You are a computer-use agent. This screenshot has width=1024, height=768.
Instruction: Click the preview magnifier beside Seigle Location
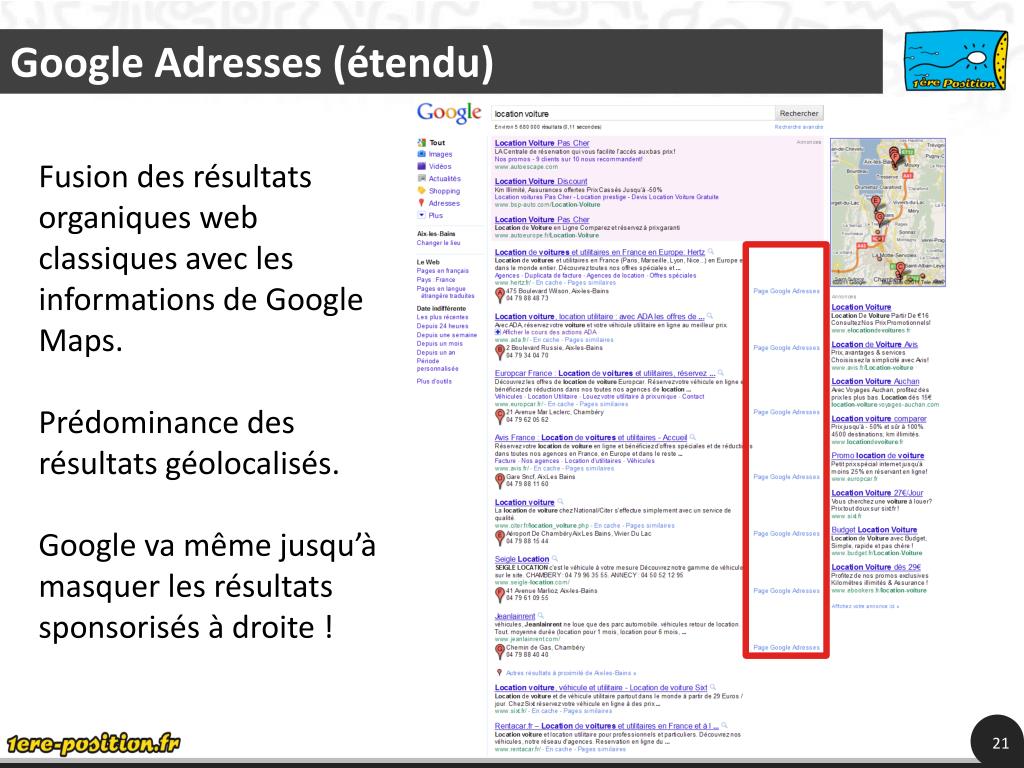(554, 559)
